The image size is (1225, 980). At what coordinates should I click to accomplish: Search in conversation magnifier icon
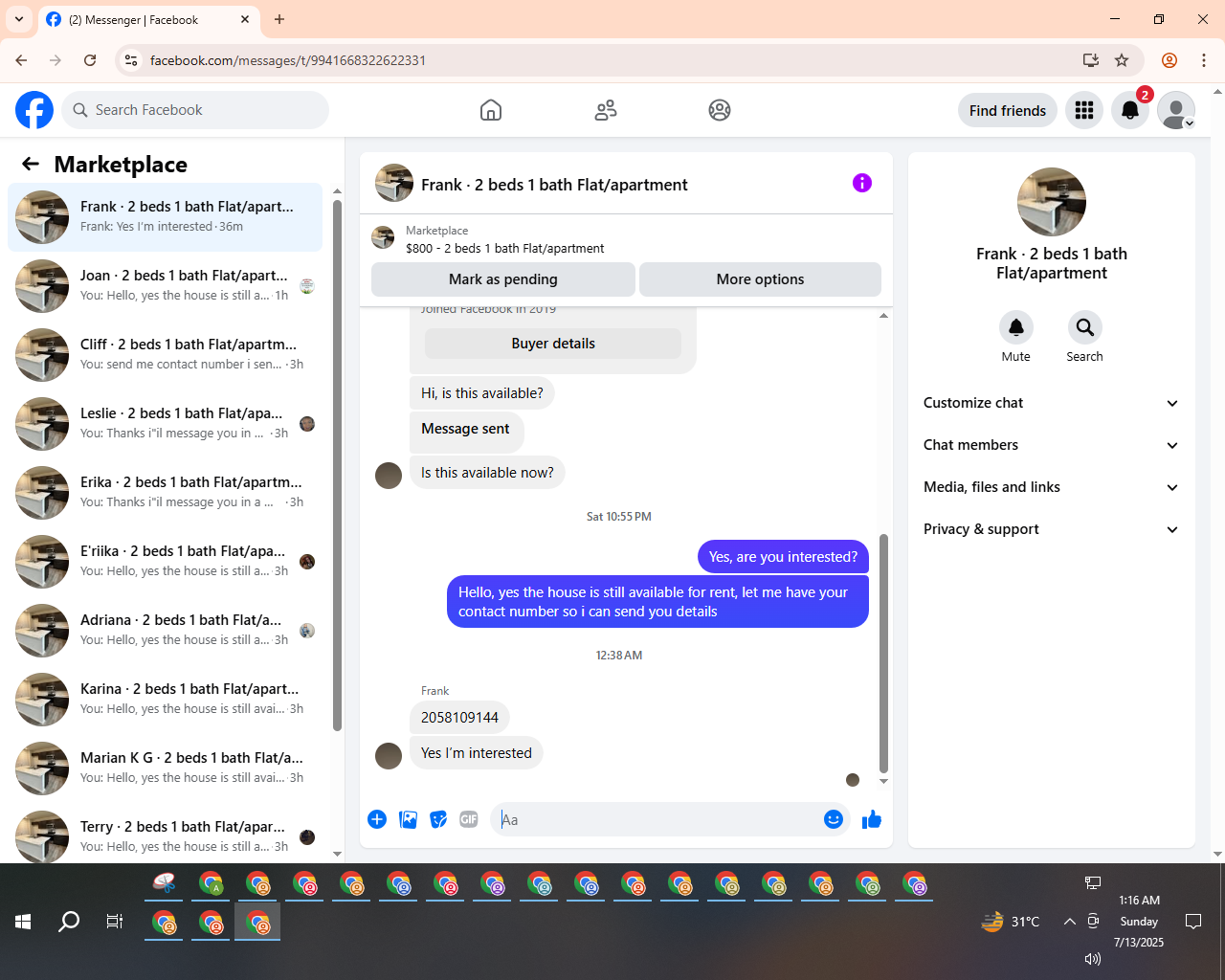click(1085, 327)
